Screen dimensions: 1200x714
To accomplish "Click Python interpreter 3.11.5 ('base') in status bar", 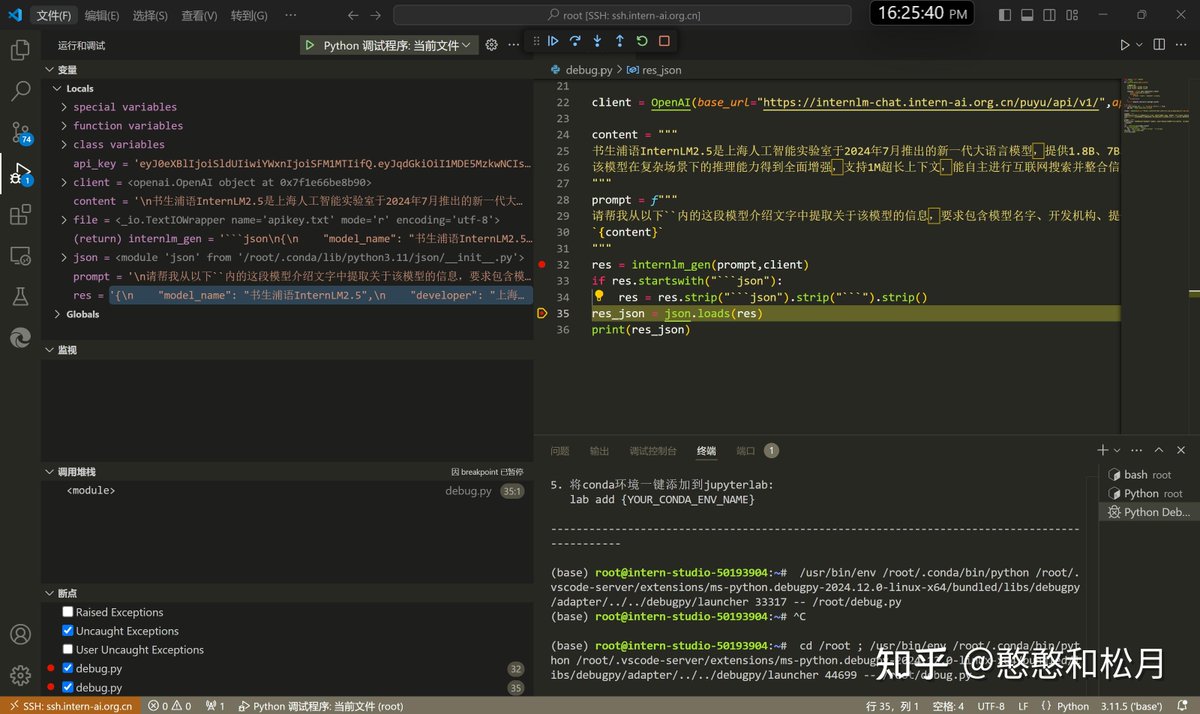I will [x=1133, y=706].
